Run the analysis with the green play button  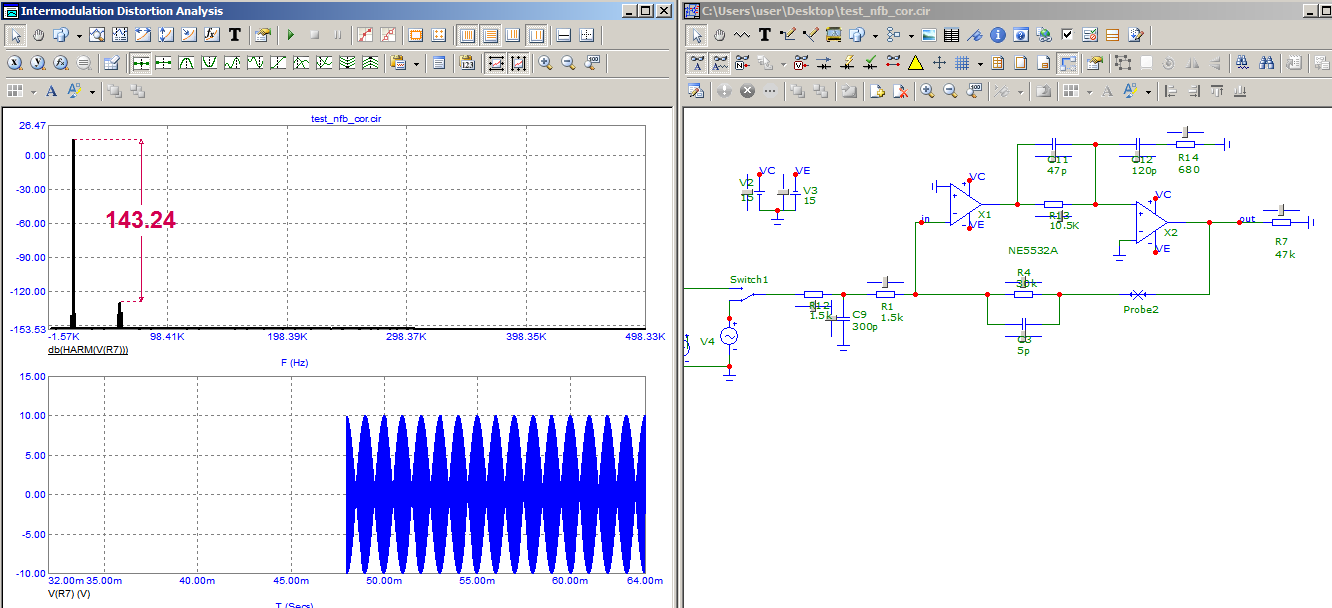point(291,35)
